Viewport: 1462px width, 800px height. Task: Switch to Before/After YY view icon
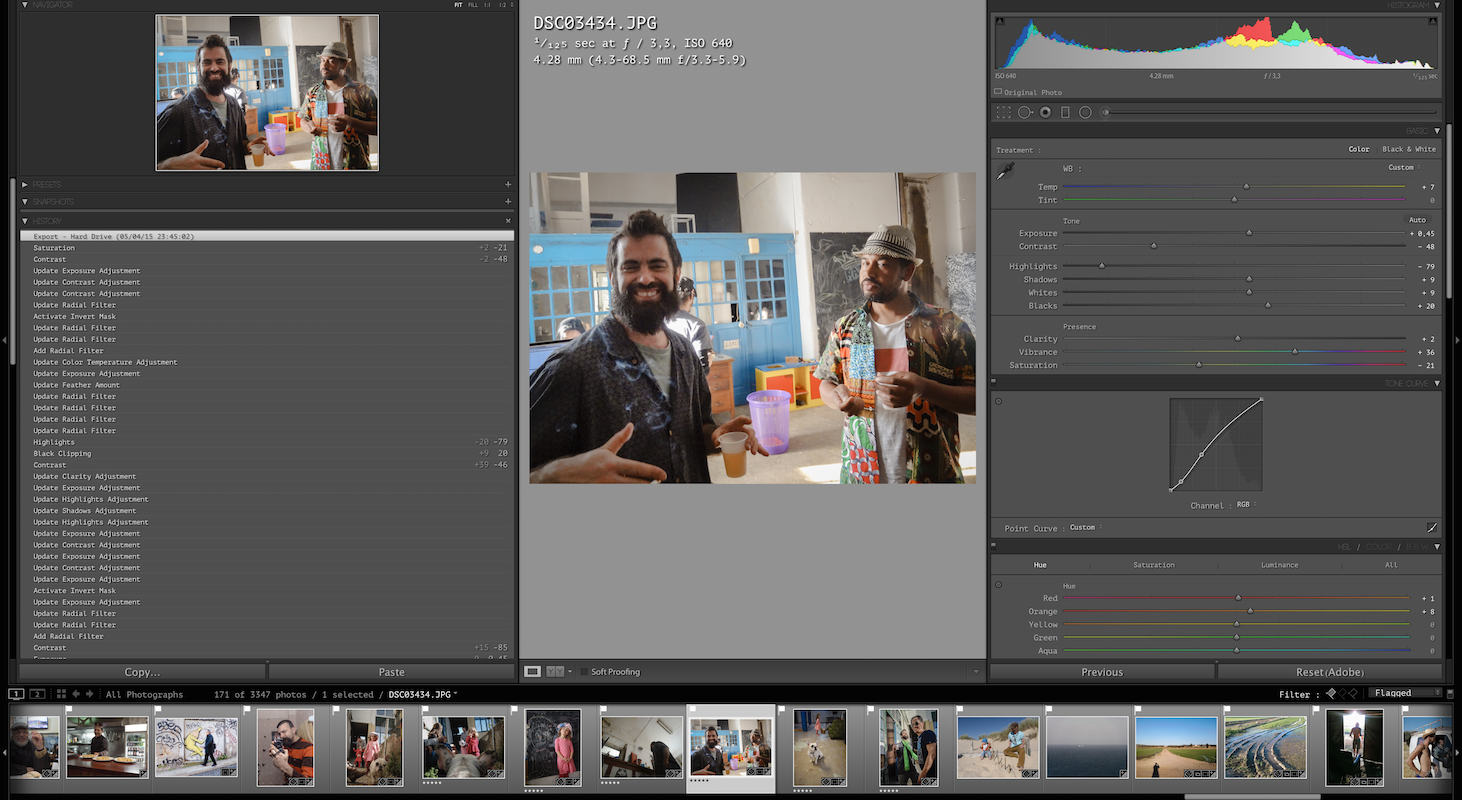pos(554,672)
